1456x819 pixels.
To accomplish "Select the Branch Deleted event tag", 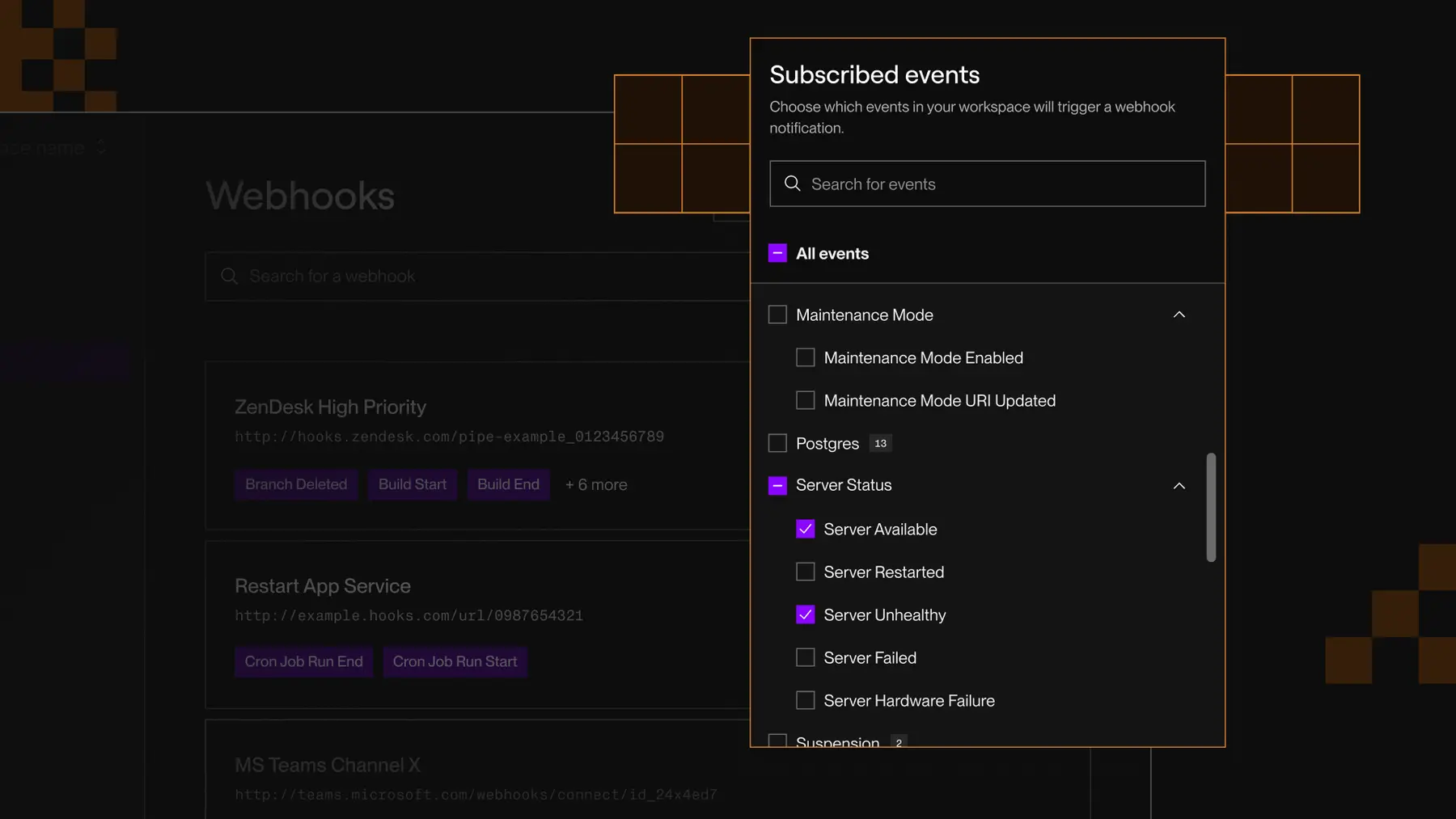I will (296, 484).
